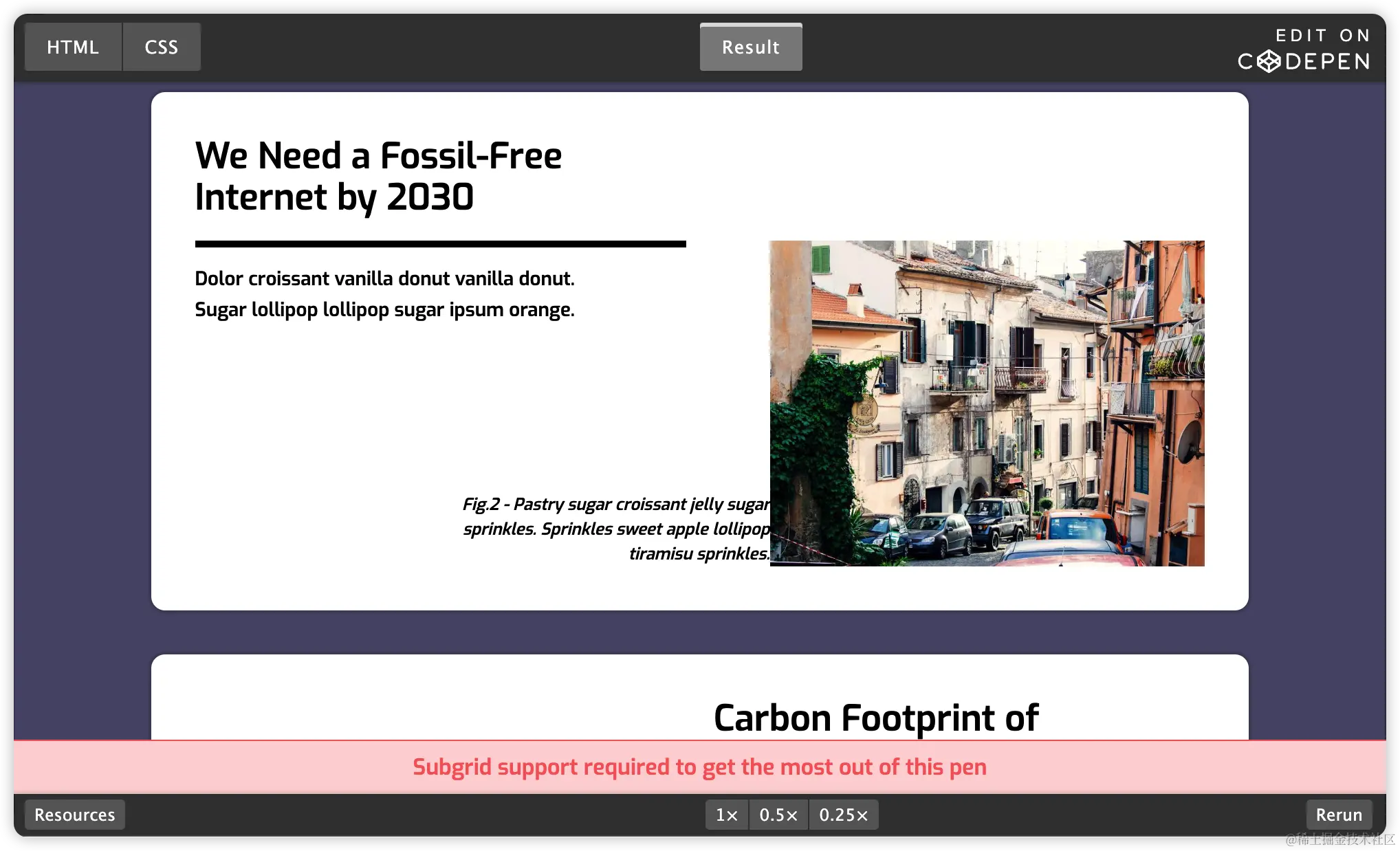Click the 'Fig.2 - Pastry sugar croissant' caption
Screen dimensions: 1400x851
click(x=616, y=529)
